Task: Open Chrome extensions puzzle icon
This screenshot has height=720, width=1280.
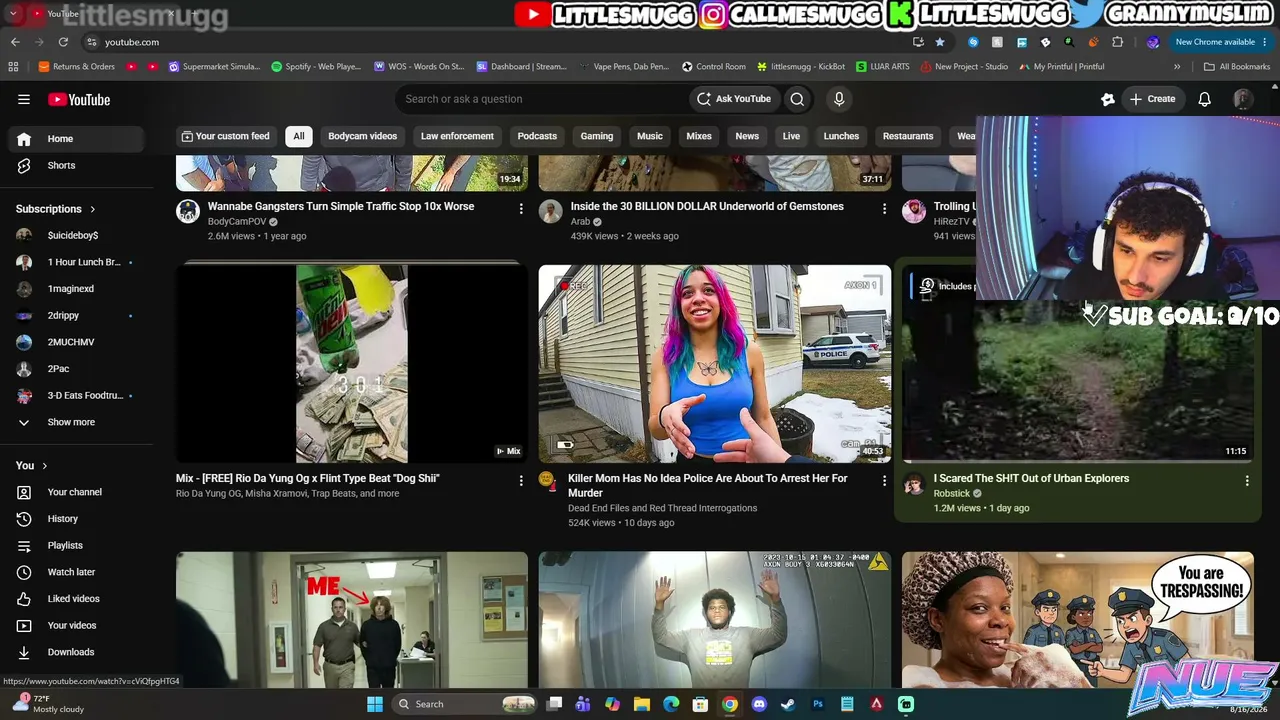Action: (x=1118, y=42)
